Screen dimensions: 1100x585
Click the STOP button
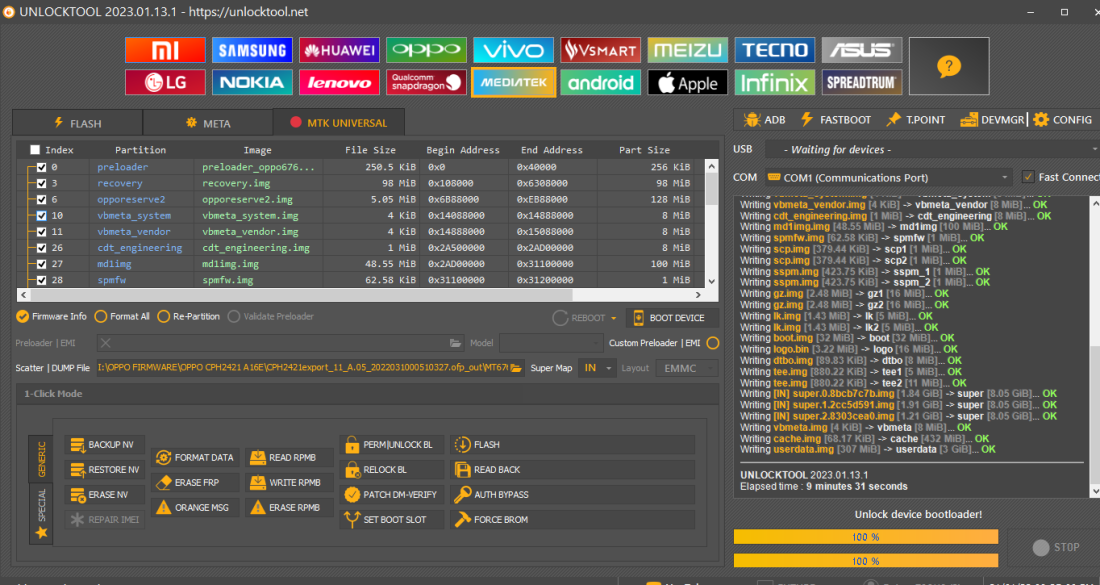click(1056, 547)
